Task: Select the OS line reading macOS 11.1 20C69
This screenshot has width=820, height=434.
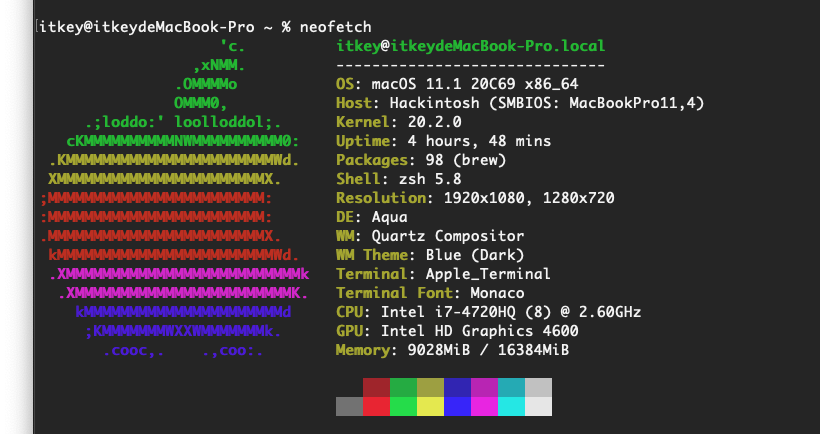Action: click(457, 84)
